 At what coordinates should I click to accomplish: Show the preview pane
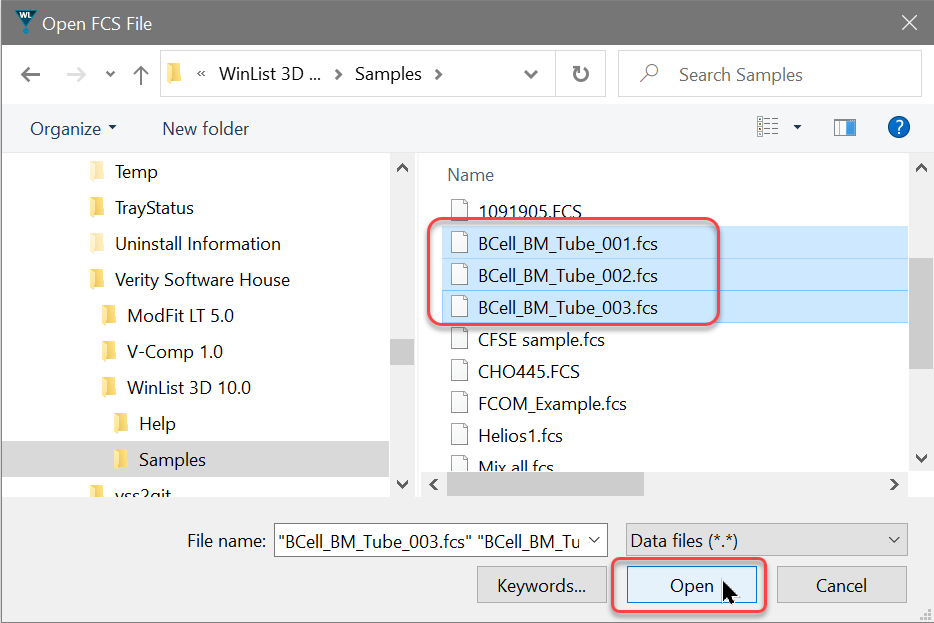(x=845, y=126)
